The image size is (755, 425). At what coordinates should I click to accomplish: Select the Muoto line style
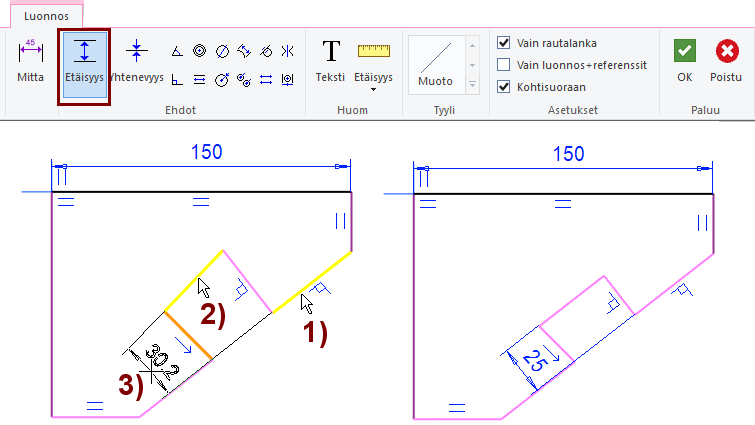pyautogui.click(x=436, y=65)
